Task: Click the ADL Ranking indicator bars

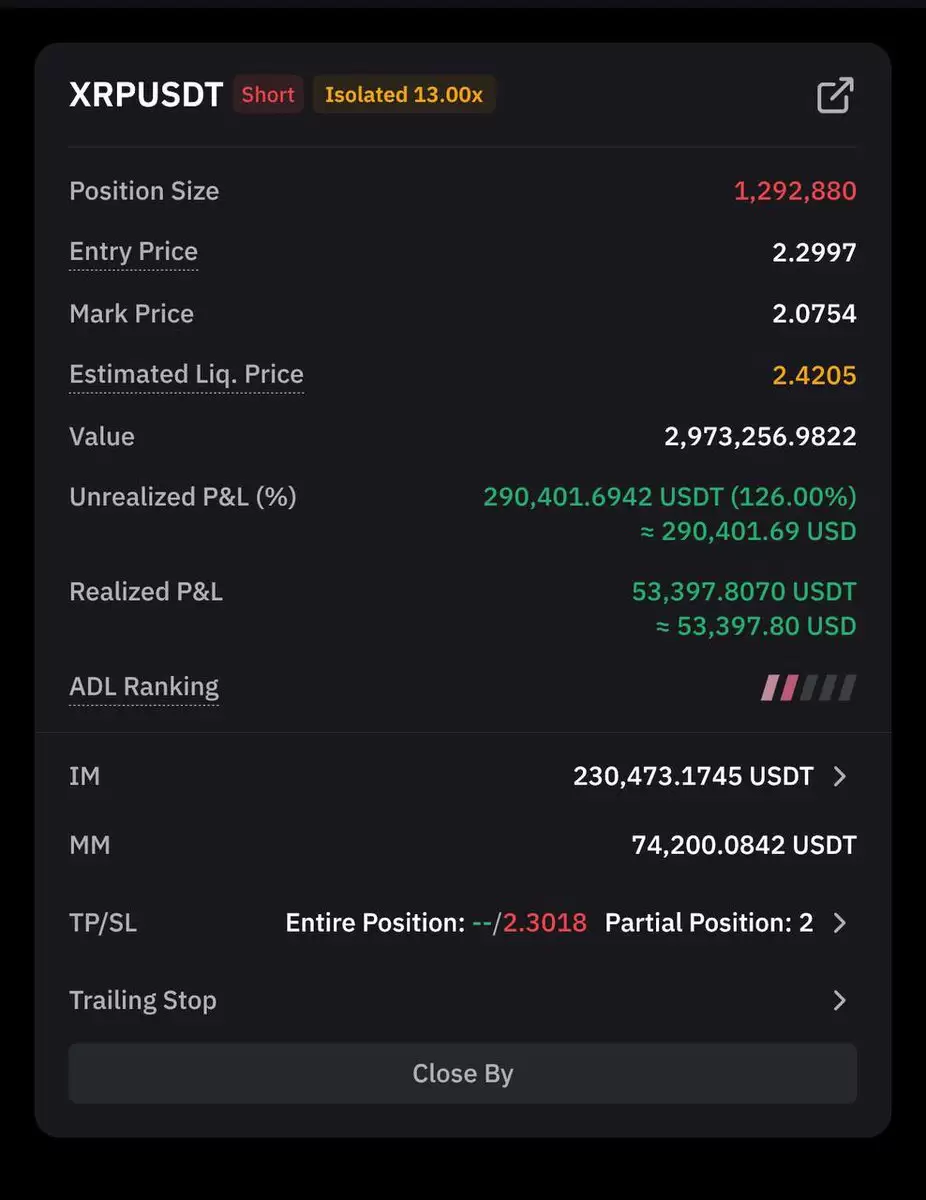Action: click(809, 687)
